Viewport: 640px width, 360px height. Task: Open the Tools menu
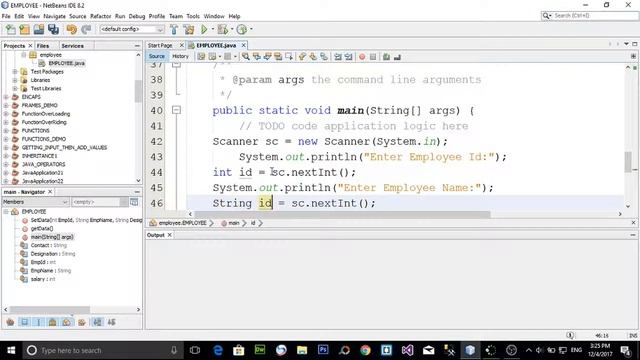(193, 16)
